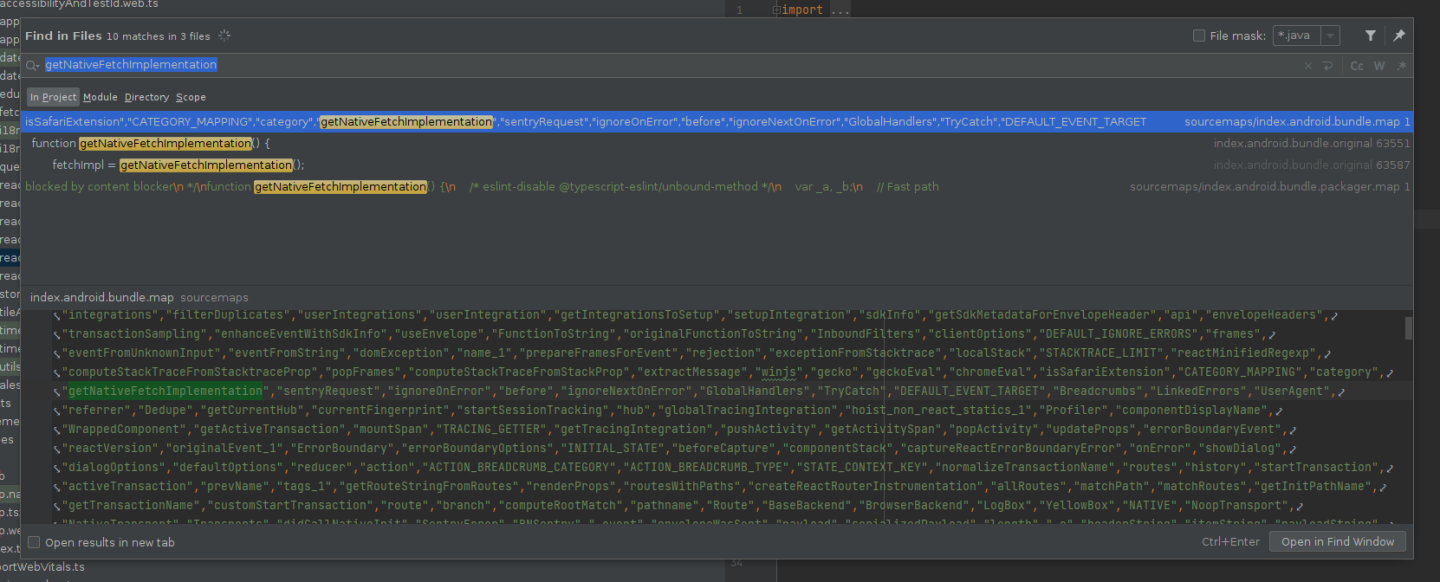The width and height of the screenshot is (1440, 582).
Task: Switch to Scope tab
Action: pos(191,97)
